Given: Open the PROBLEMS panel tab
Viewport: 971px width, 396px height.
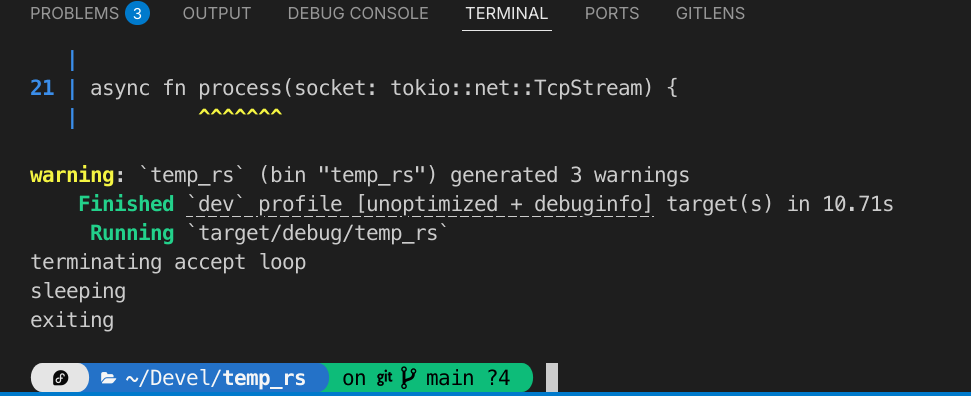Looking at the screenshot, I should [74, 13].
